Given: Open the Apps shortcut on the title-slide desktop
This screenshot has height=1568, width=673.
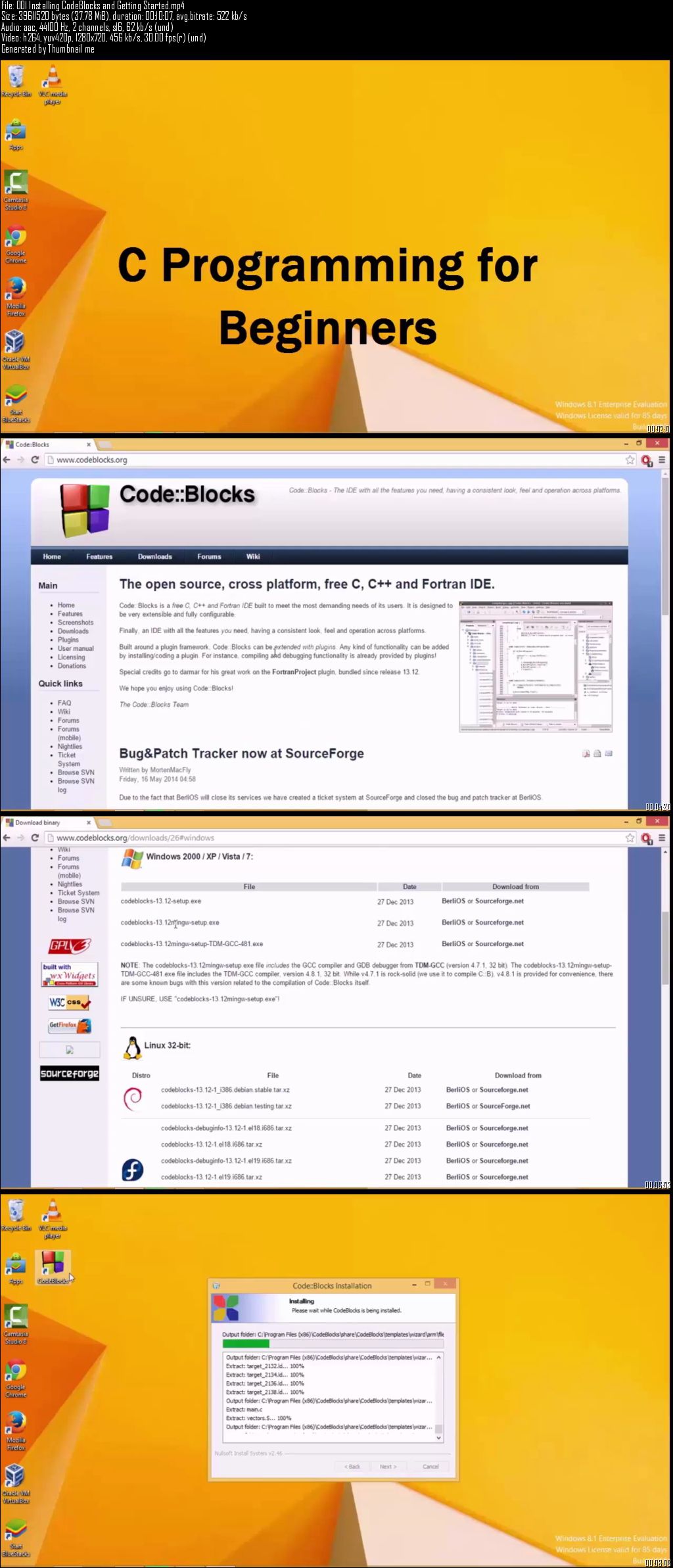Looking at the screenshot, I should (x=16, y=135).
